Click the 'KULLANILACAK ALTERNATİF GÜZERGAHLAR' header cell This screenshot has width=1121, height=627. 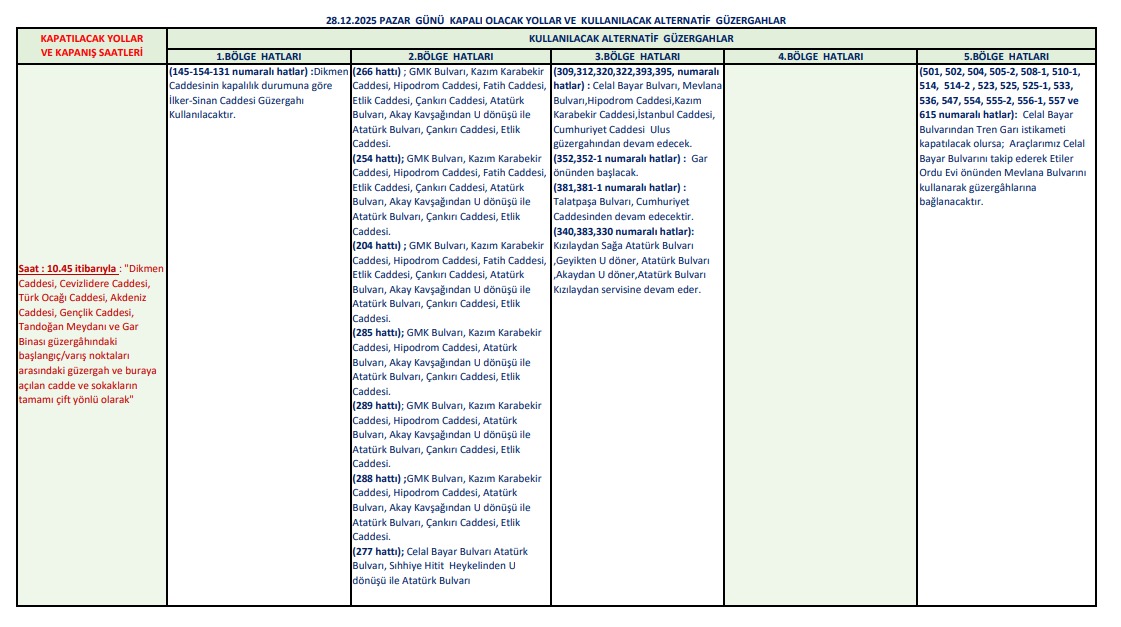coord(630,38)
